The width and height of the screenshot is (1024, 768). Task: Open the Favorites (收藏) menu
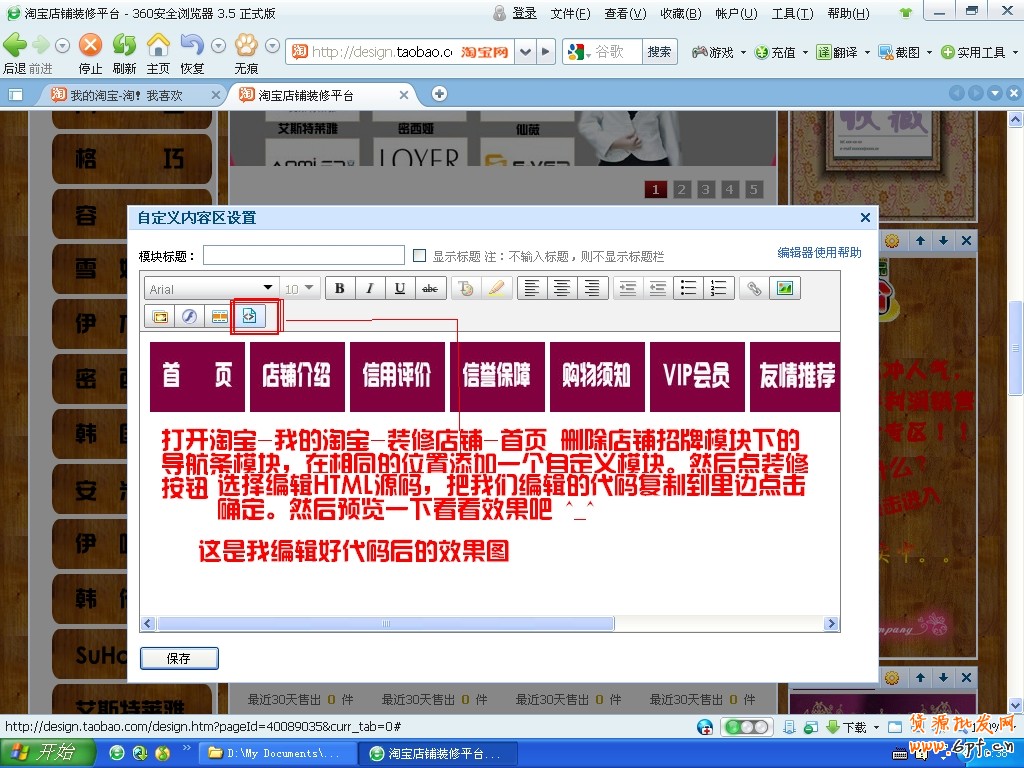pyautogui.click(x=680, y=14)
